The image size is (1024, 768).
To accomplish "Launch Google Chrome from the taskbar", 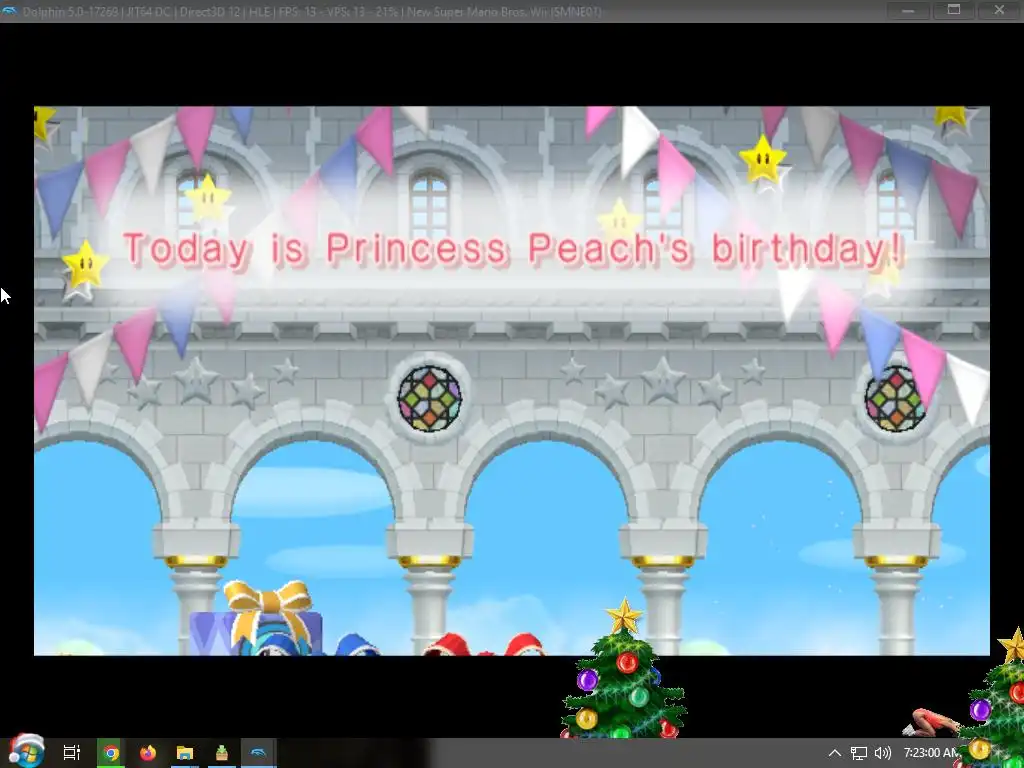I will click(x=111, y=753).
